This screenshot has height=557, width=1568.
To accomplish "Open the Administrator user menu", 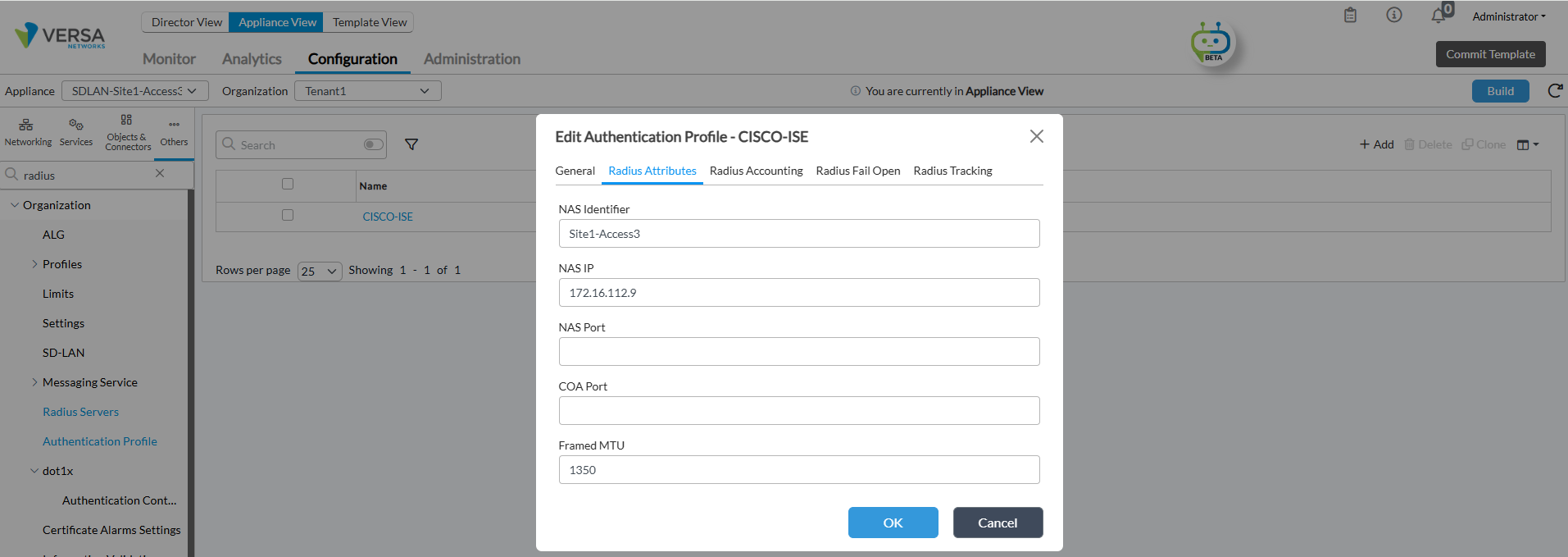I will coord(1509,16).
